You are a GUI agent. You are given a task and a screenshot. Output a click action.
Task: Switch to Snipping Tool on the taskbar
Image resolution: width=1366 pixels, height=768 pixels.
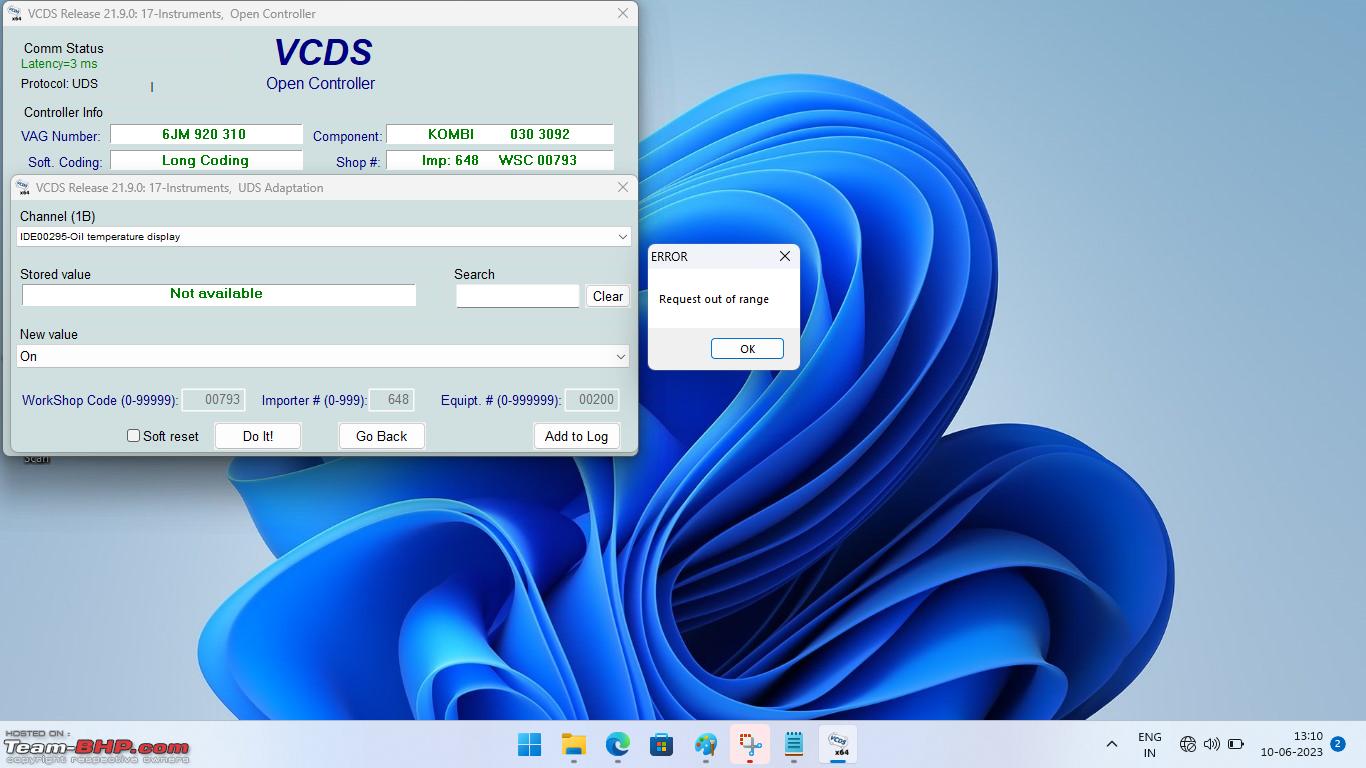point(750,745)
